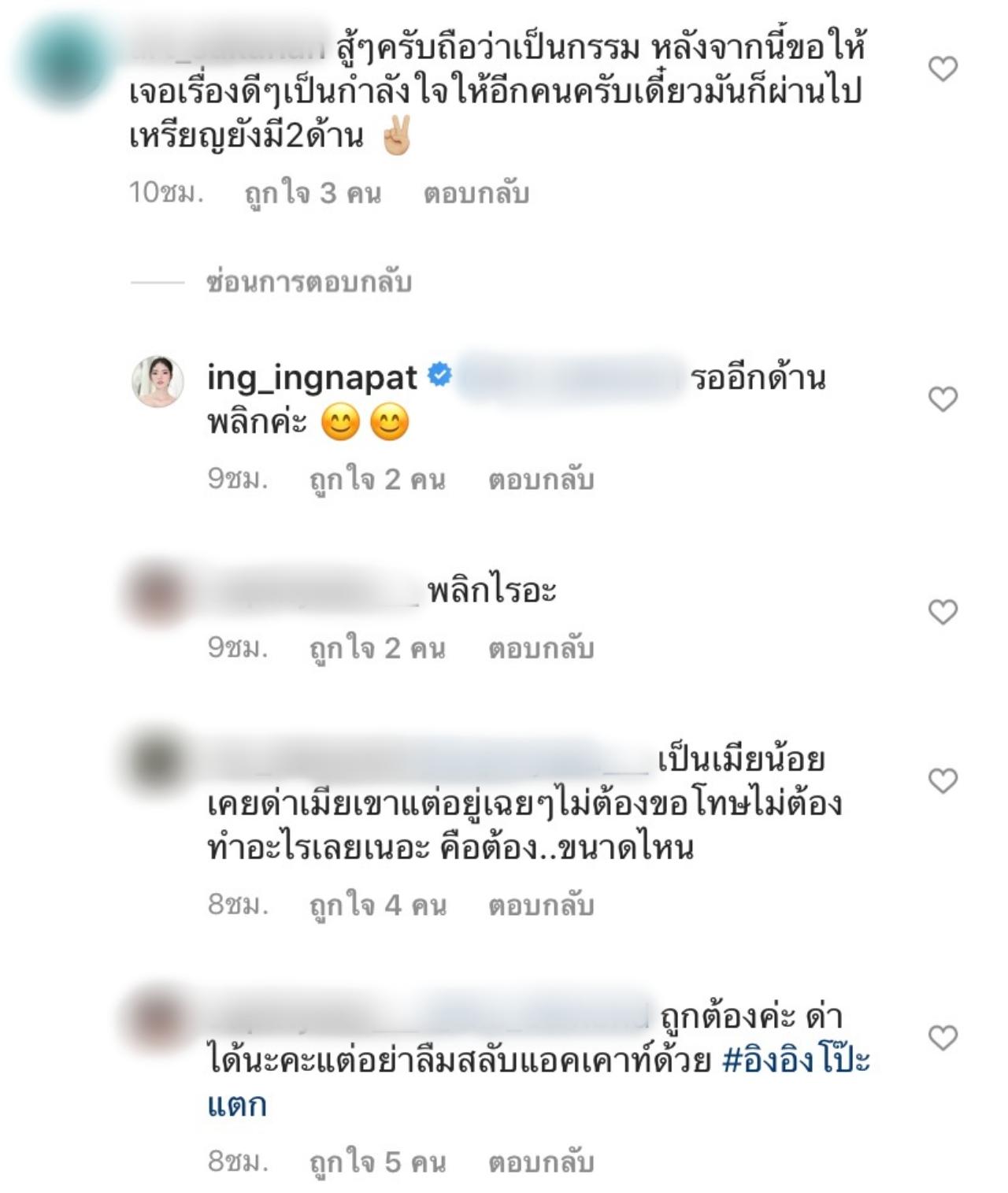Like the top comment about karma
The width and height of the screenshot is (1008, 1193).
point(943,69)
